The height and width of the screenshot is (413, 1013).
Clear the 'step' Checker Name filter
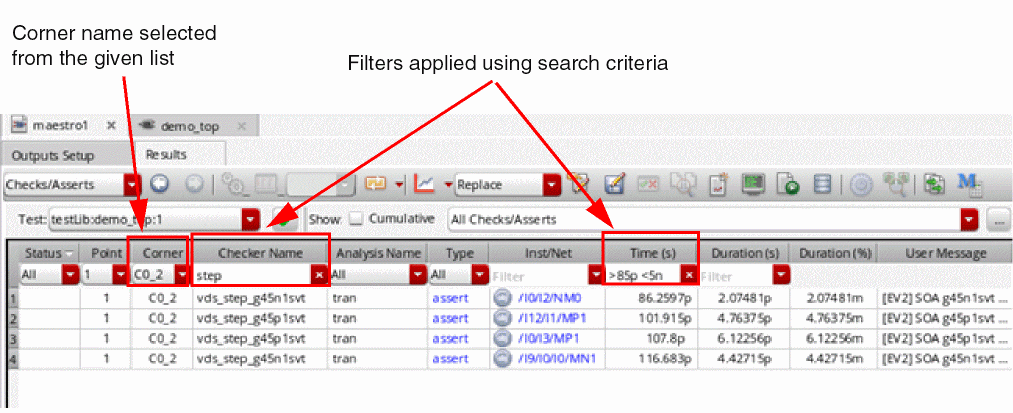click(x=319, y=275)
